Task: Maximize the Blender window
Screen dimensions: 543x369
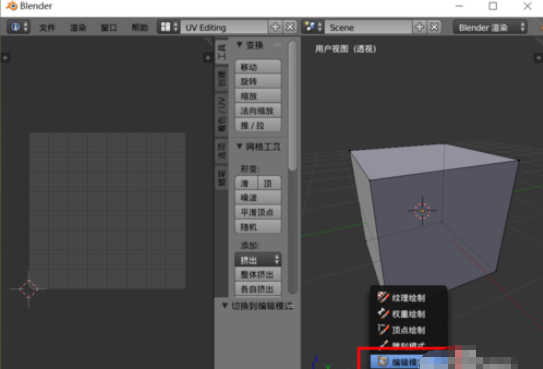Action: (x=493, y=6)
